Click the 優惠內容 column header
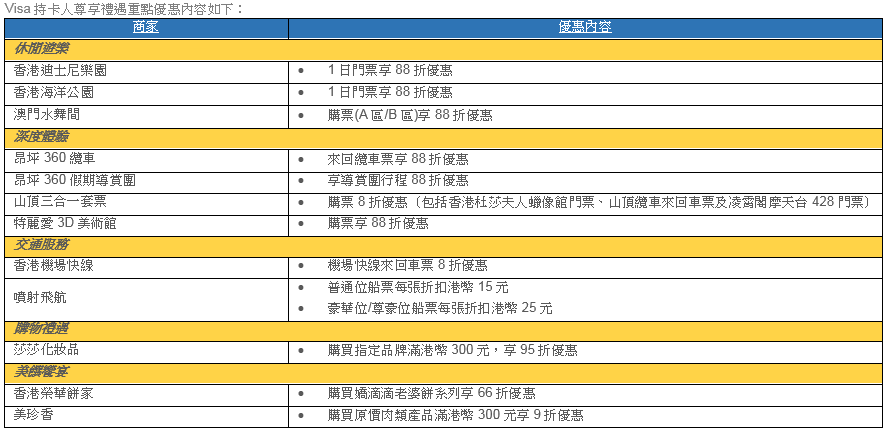 point(585,28)
